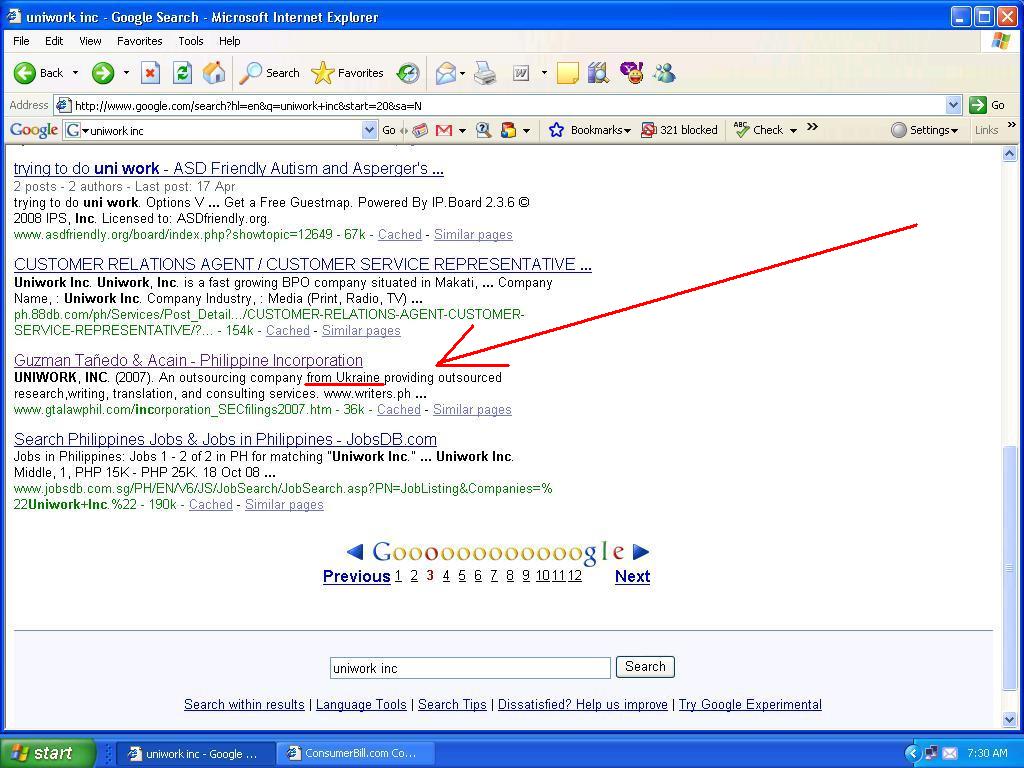This screenshot has width=1024, height=768.
Task: Open Cached link for asdfriendly.org result
Action: [x=400, y=235]
